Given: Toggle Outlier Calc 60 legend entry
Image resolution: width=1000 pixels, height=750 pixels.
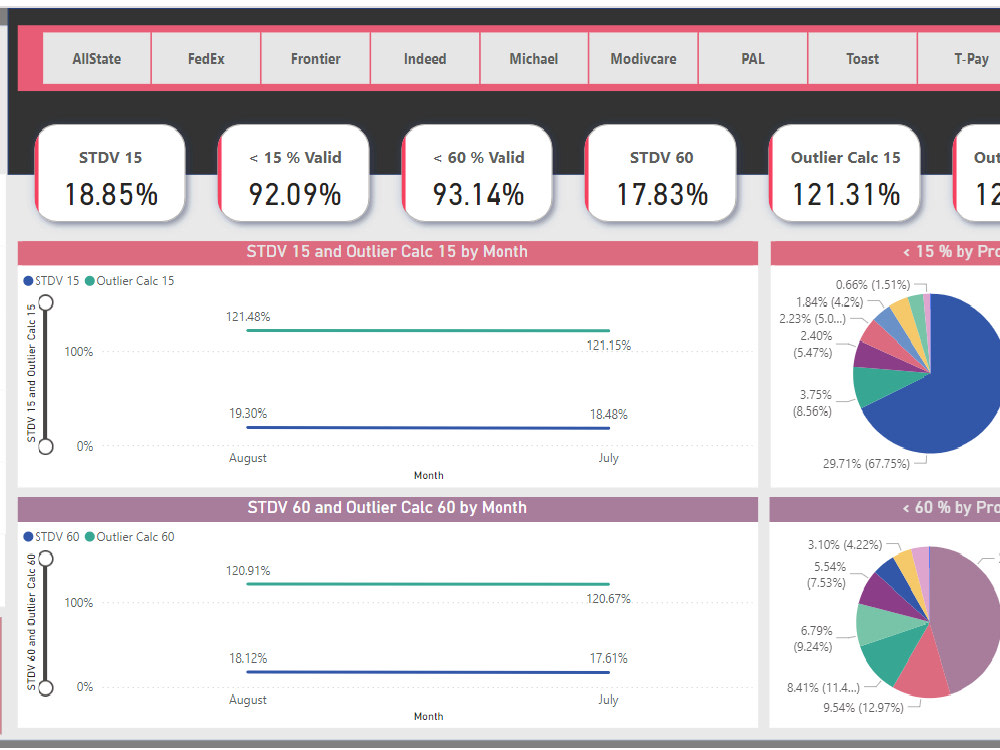Looking at the screenshot, I should tap(129, 536).
